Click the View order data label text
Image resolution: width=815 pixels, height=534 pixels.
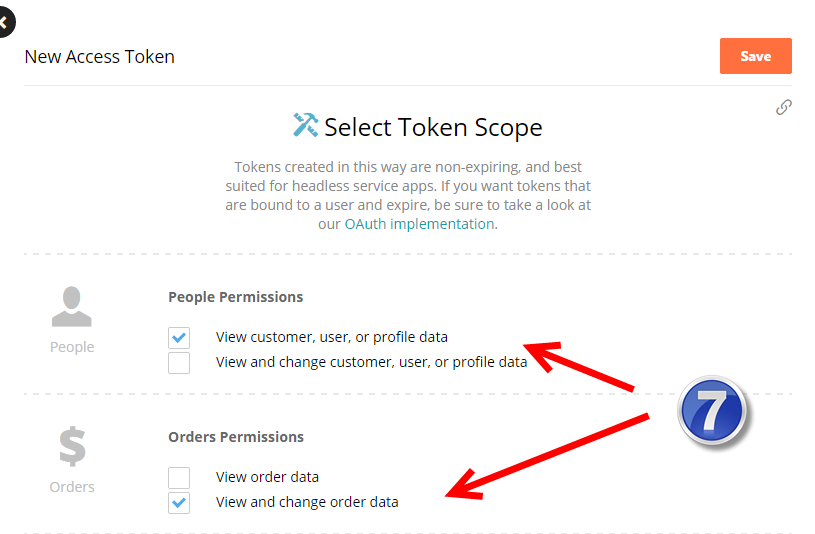[267, 477]
